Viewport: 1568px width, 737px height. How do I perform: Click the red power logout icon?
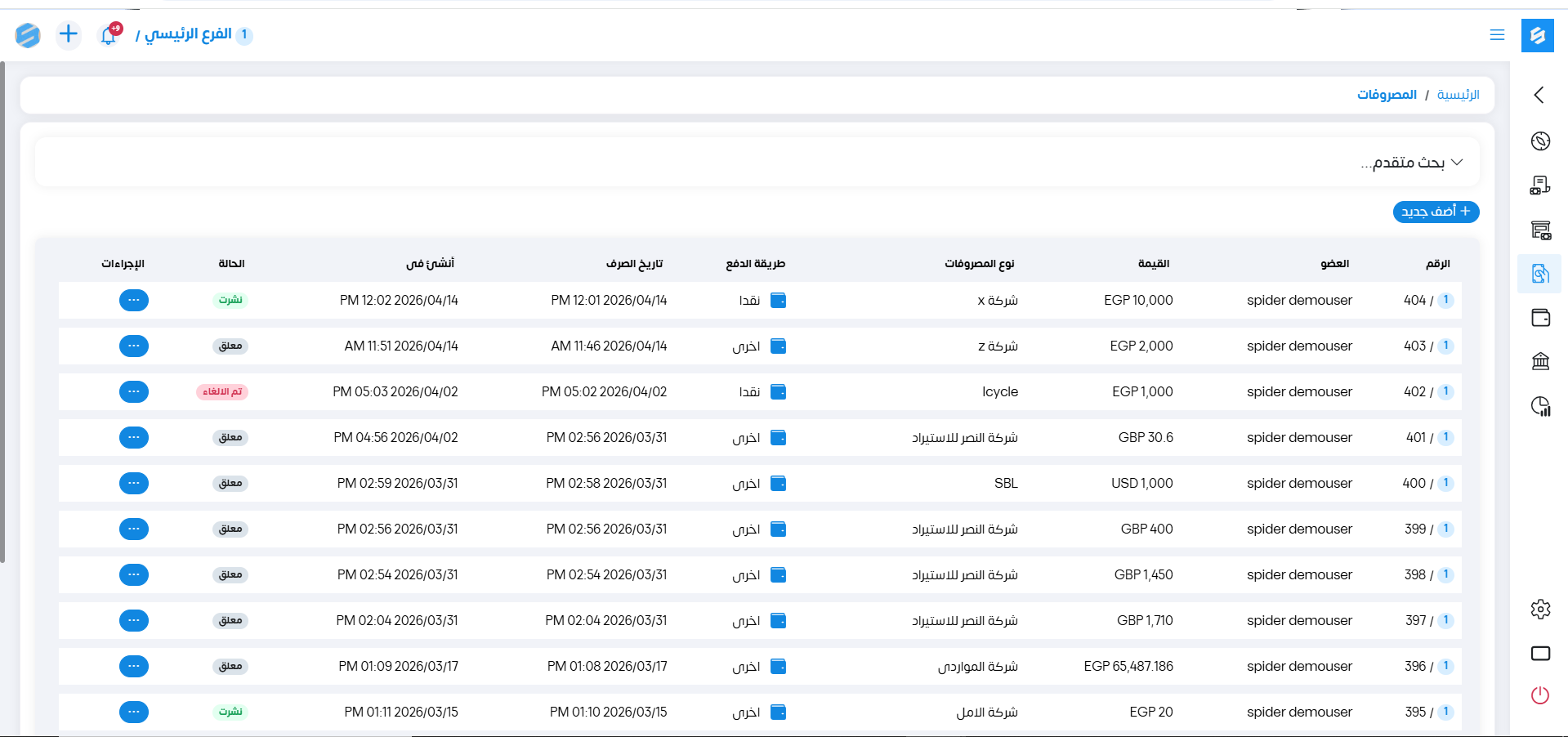[x=1540, y=695]
